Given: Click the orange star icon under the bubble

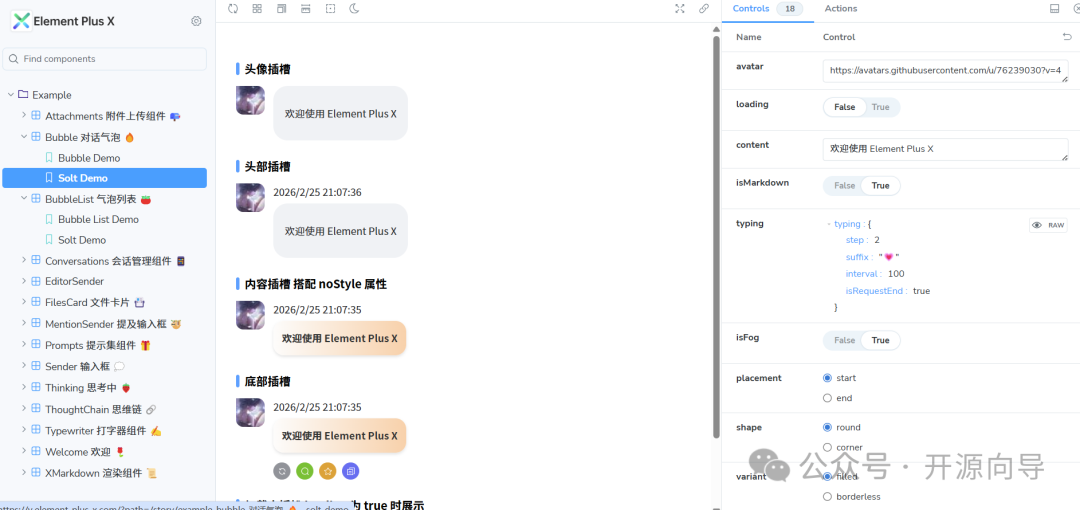Looking at the screenshot, I should [328, 471].
